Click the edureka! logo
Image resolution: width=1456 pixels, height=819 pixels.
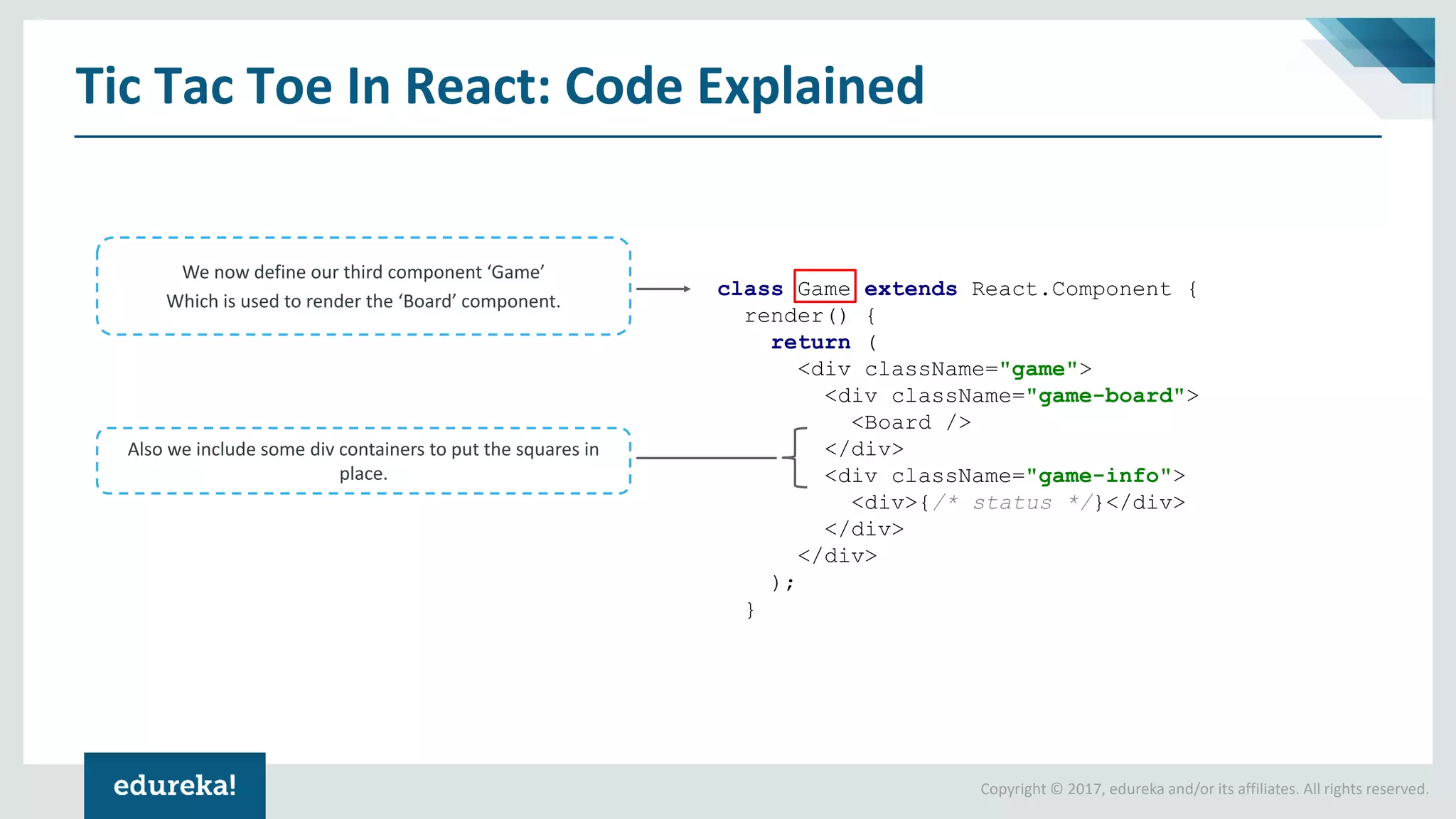coord(174,785)
